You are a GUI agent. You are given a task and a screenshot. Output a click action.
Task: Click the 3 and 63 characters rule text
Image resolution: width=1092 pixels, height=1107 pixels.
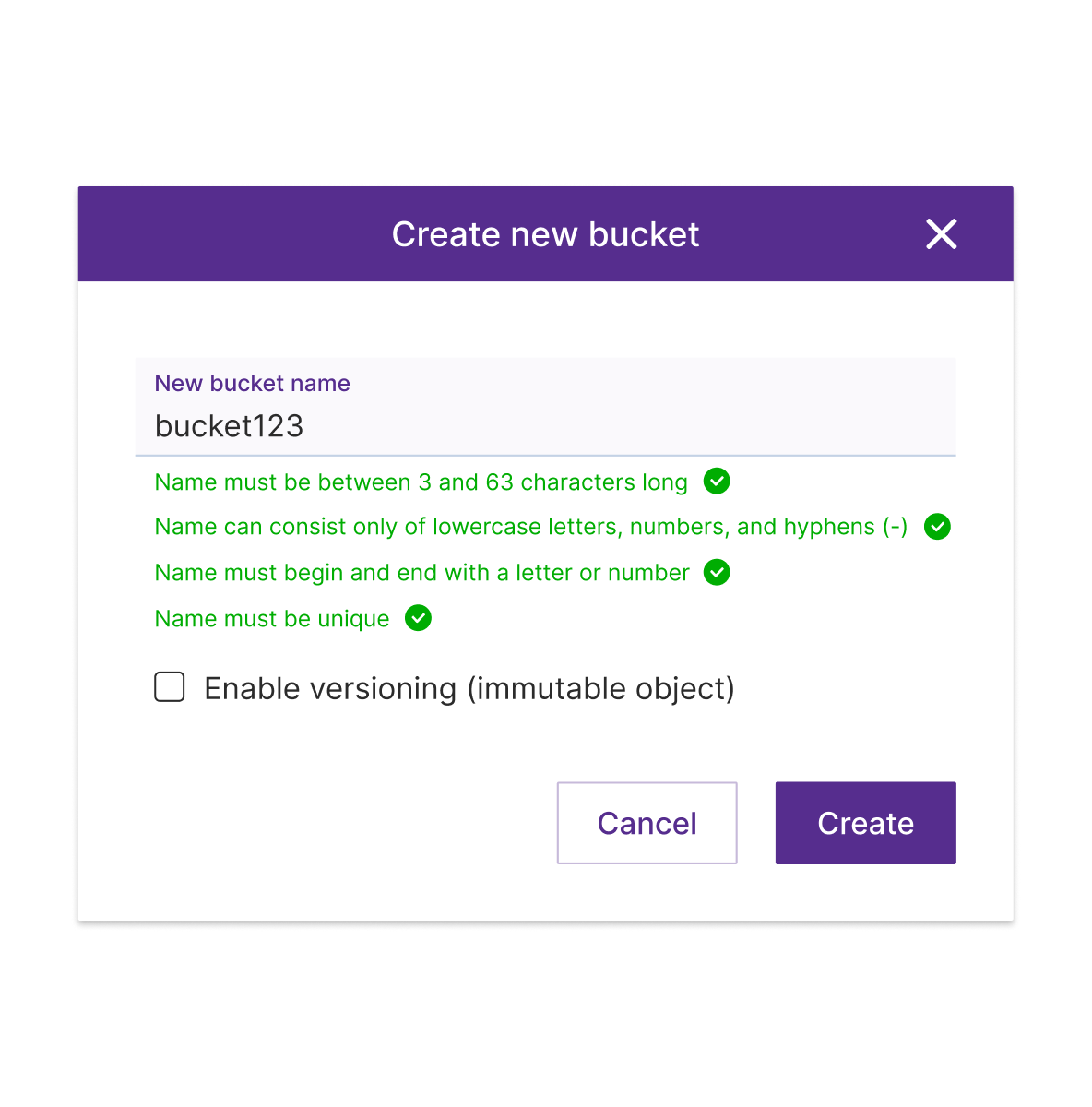pyautogui.click(x=421, y=482)
